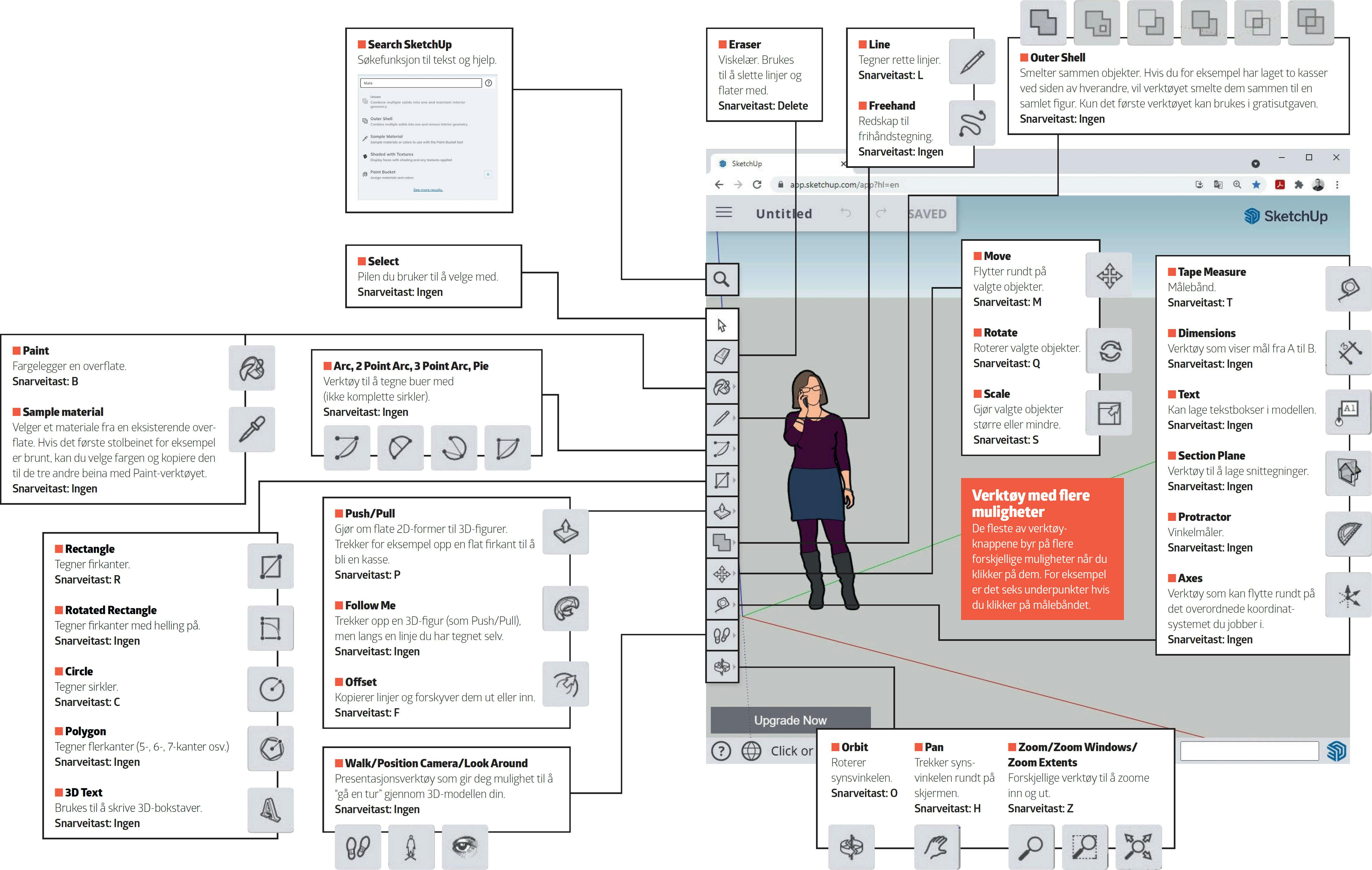Click the Split solid tool icon above Outer Shell
Image resolution: width=1372 pixels, height=870 pixels.
point(1310,22)
